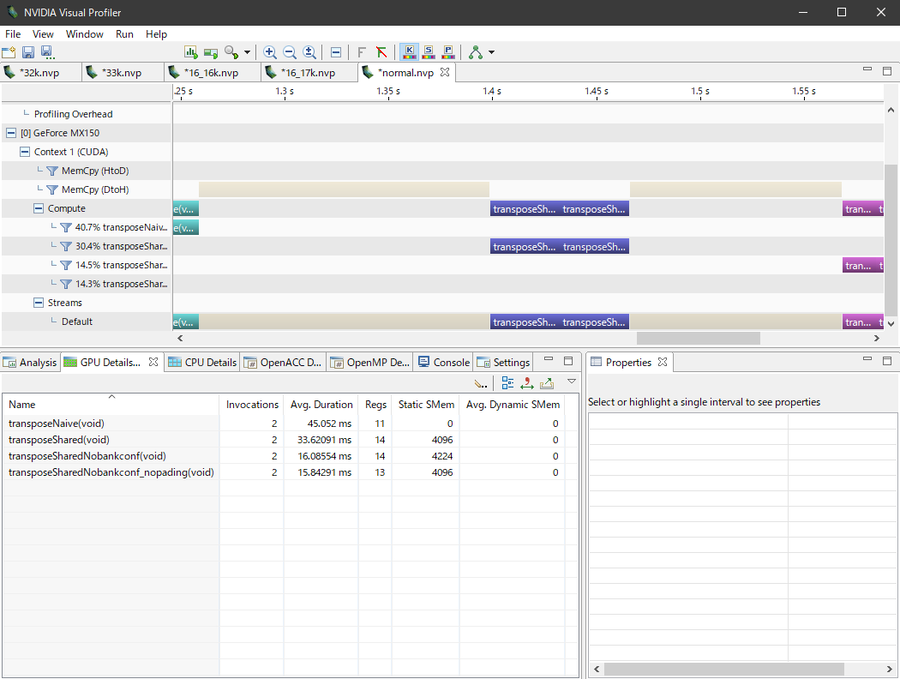This screenshot has width=900, height=679.
Task: Click the red-flag toolbar icon
Action: (x=381, y=52)
